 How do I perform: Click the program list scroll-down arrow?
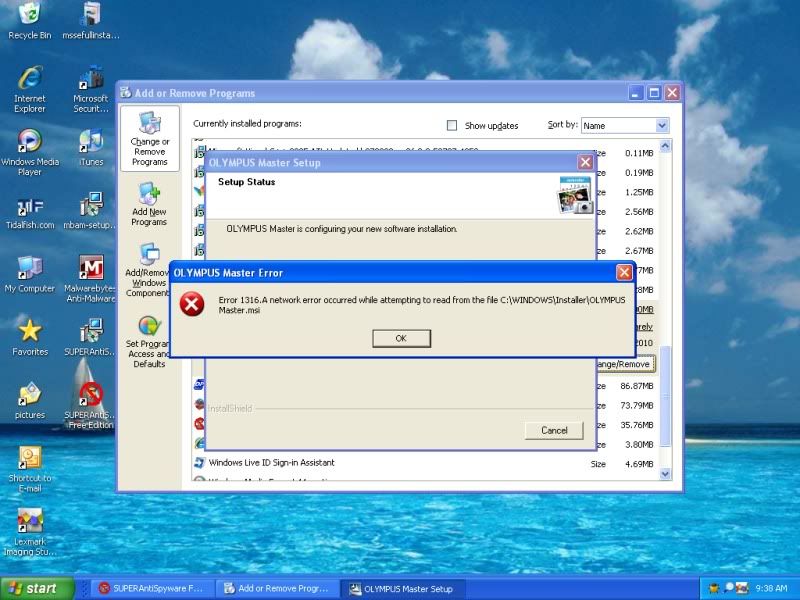[x=665, y=473]
